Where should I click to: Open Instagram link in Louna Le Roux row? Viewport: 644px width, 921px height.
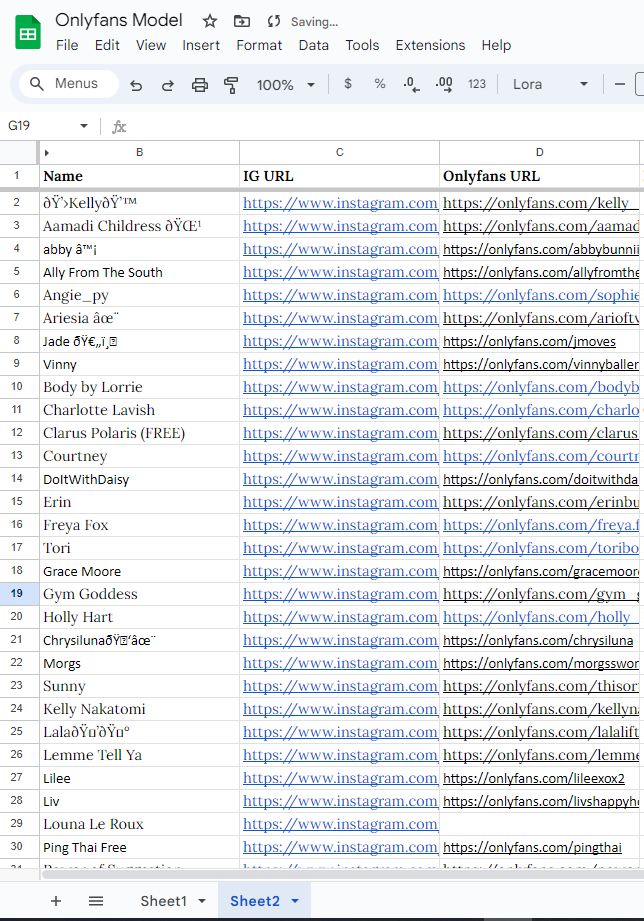pos(340,824)
